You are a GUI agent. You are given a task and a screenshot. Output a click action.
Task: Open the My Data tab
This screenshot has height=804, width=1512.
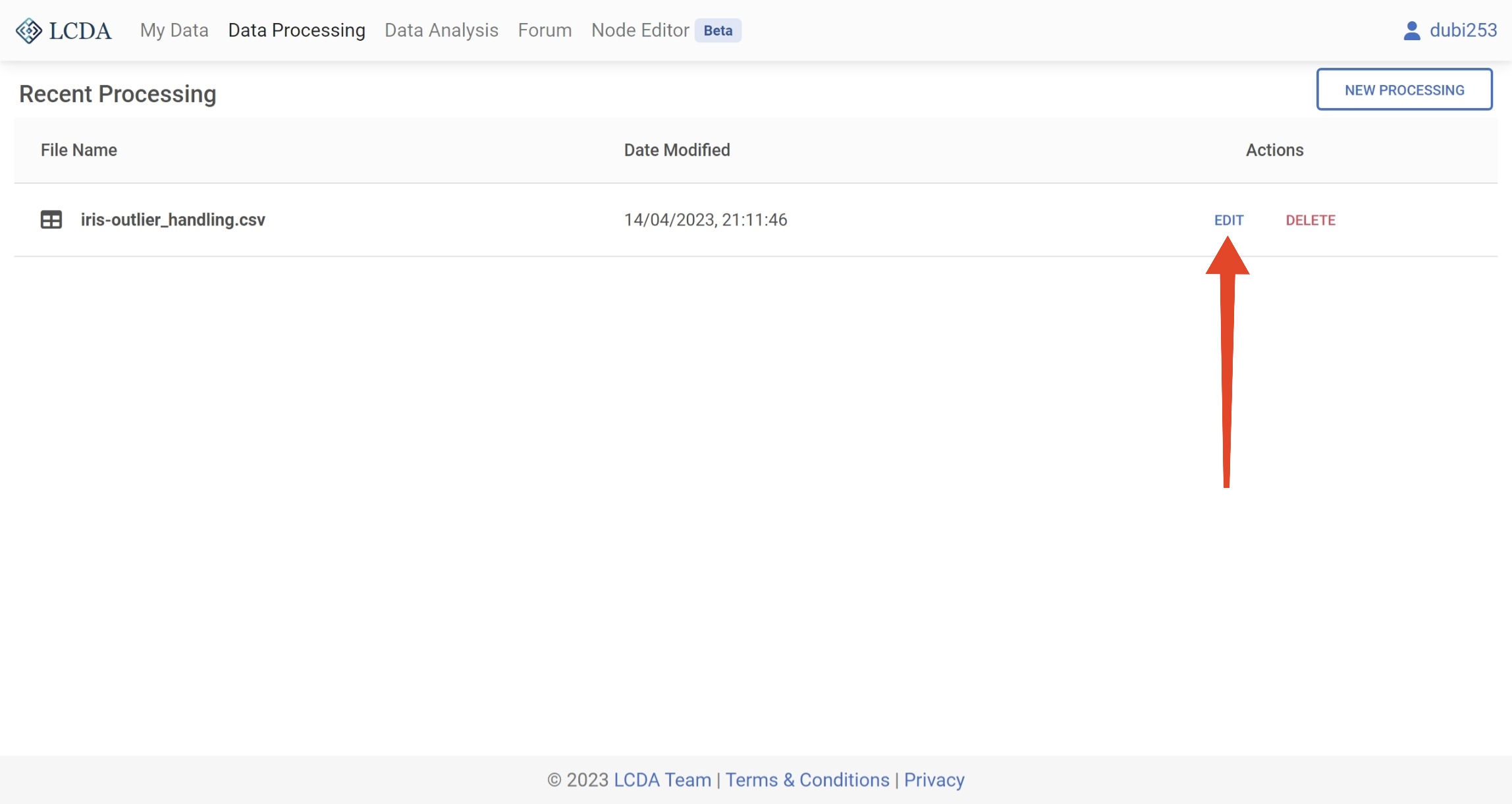click(174, 30)
